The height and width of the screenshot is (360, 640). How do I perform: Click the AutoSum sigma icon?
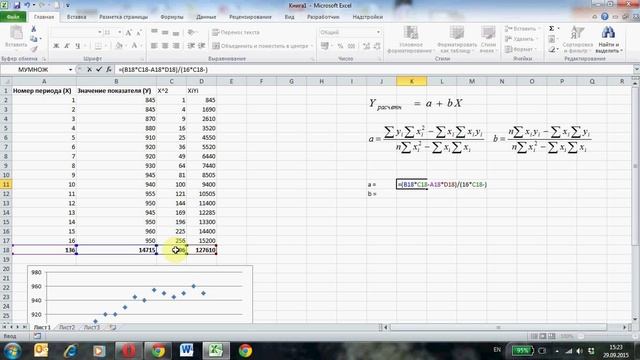[552, 29]
